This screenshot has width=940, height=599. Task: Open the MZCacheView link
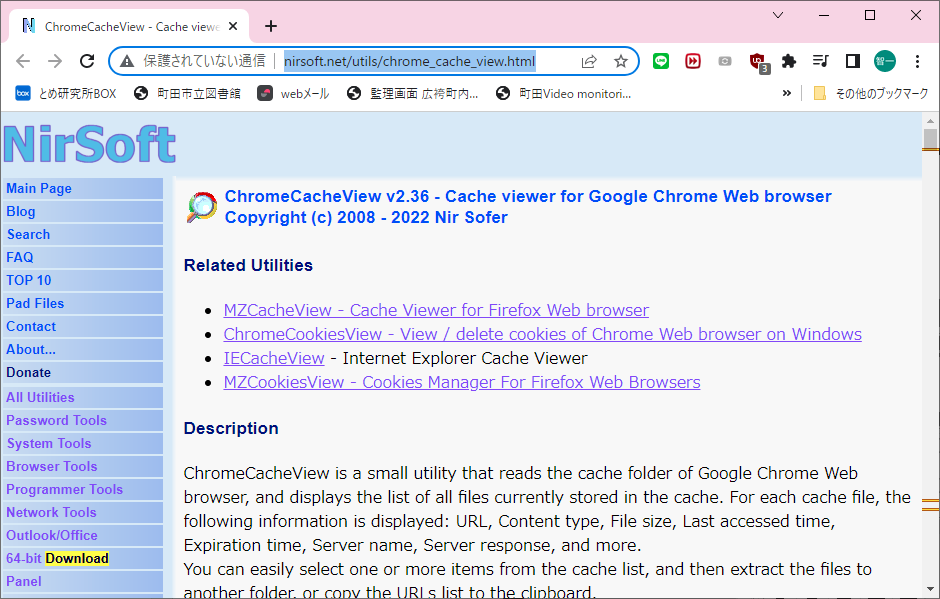436,310
